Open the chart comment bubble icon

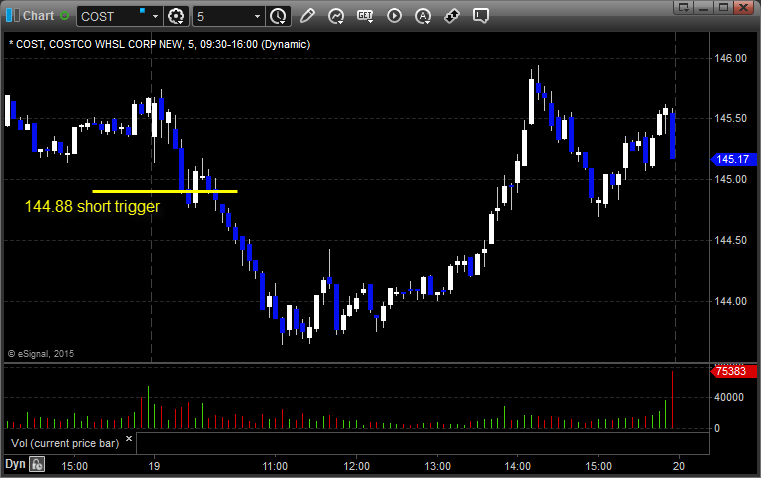481,16
